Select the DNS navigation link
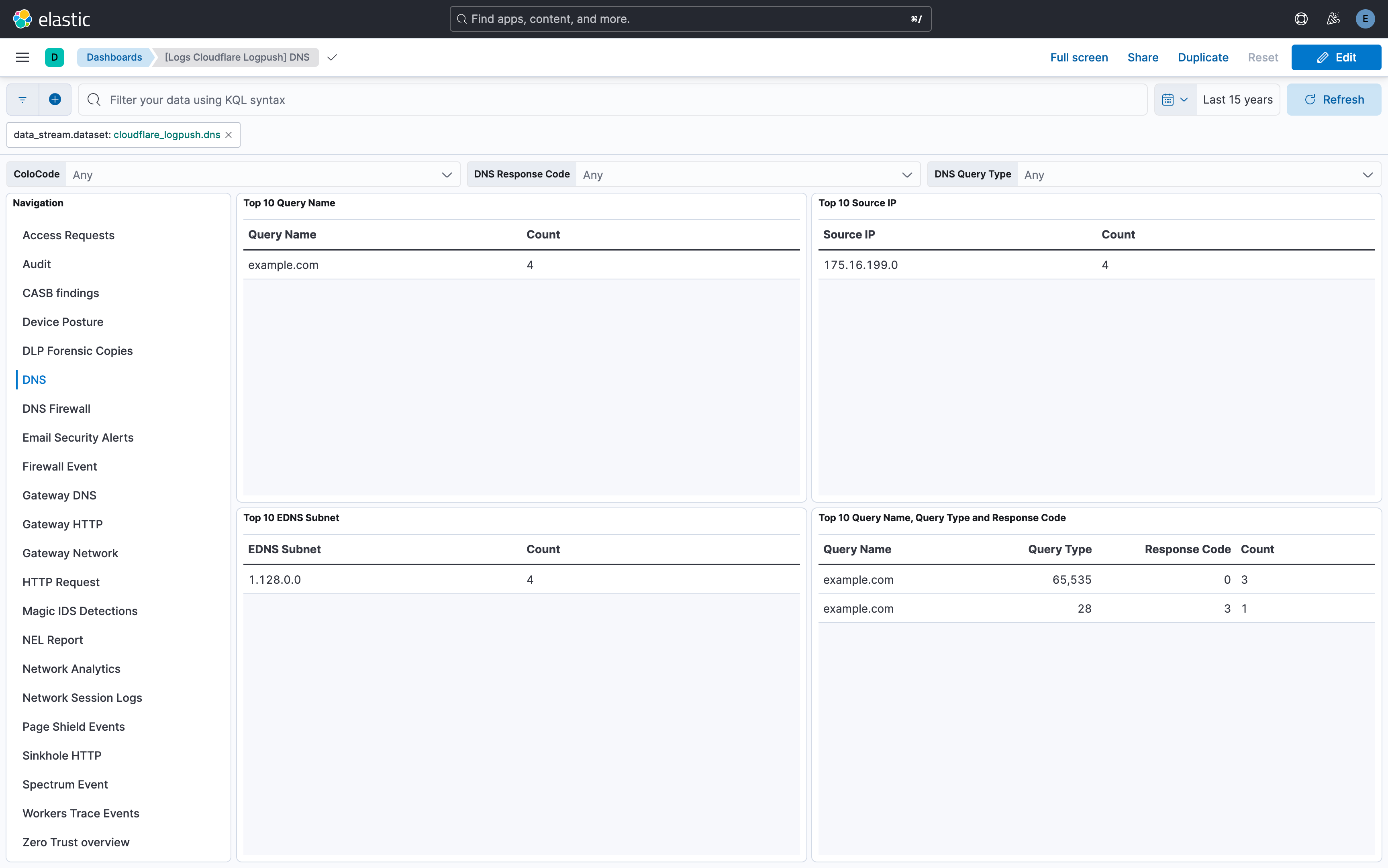 [35, 380]
